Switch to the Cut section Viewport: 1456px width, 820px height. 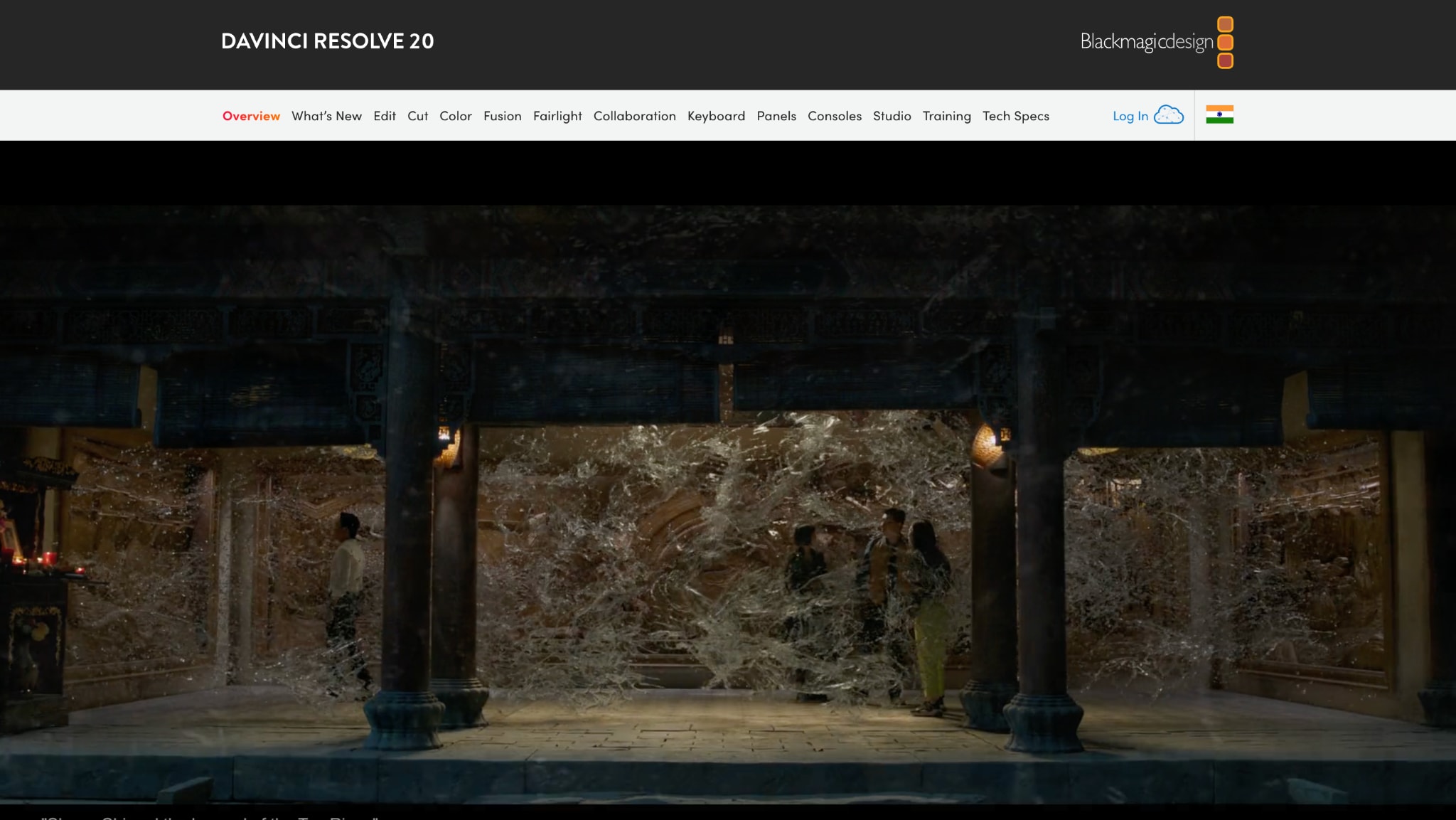pyautogui.click(x=418, y=116)
